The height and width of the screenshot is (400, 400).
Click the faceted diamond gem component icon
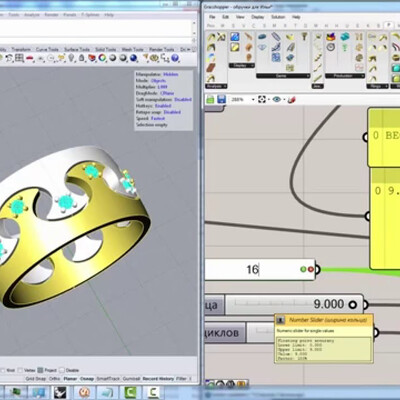[263, 48]
